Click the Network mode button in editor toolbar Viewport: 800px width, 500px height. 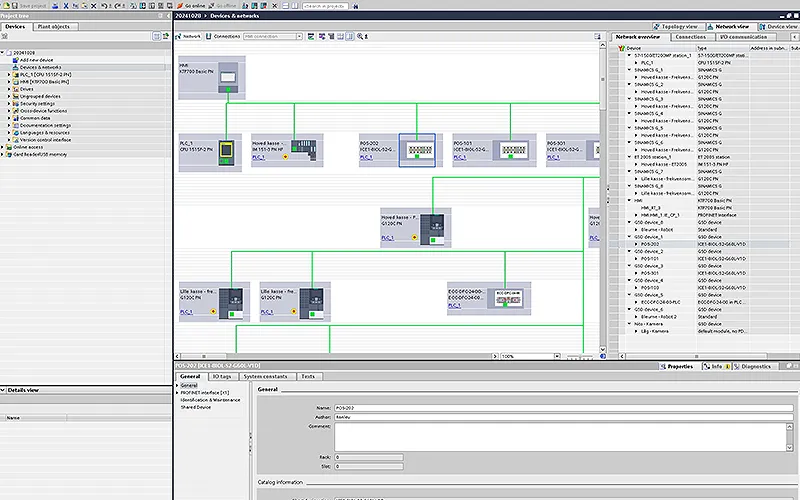(x=188, y=36)
